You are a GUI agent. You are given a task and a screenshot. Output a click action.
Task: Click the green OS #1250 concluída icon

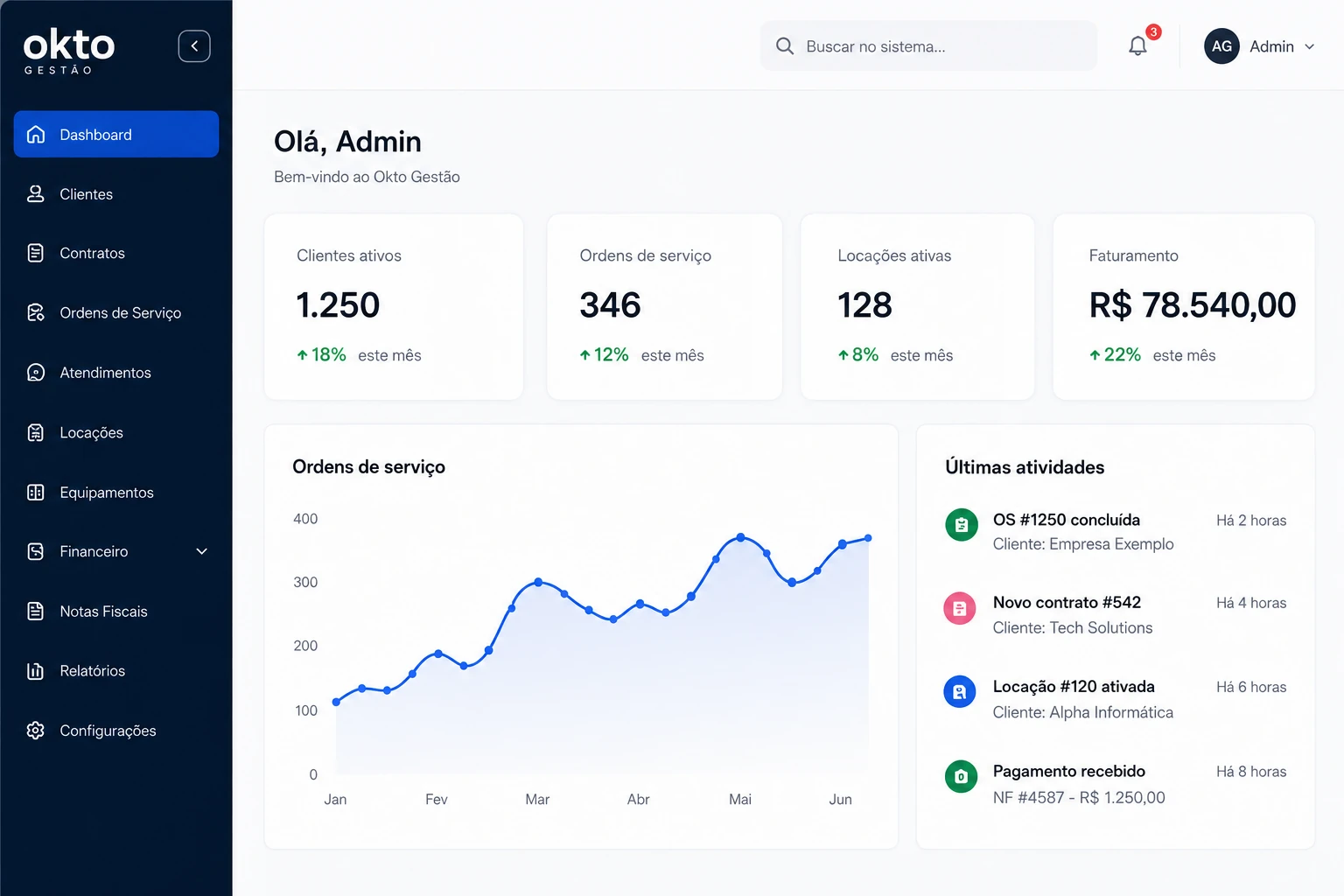click(x=961, y=525)
